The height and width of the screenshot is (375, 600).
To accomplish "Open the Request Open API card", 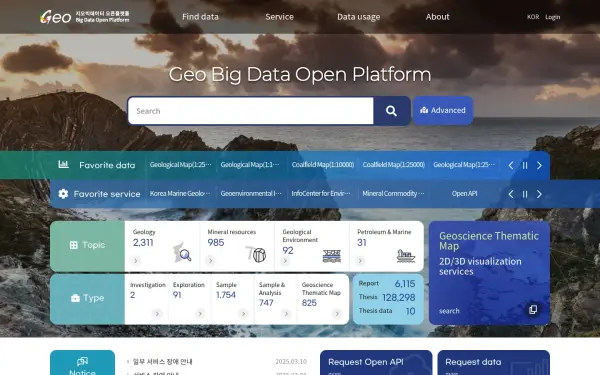I will [x=376, y=362].
